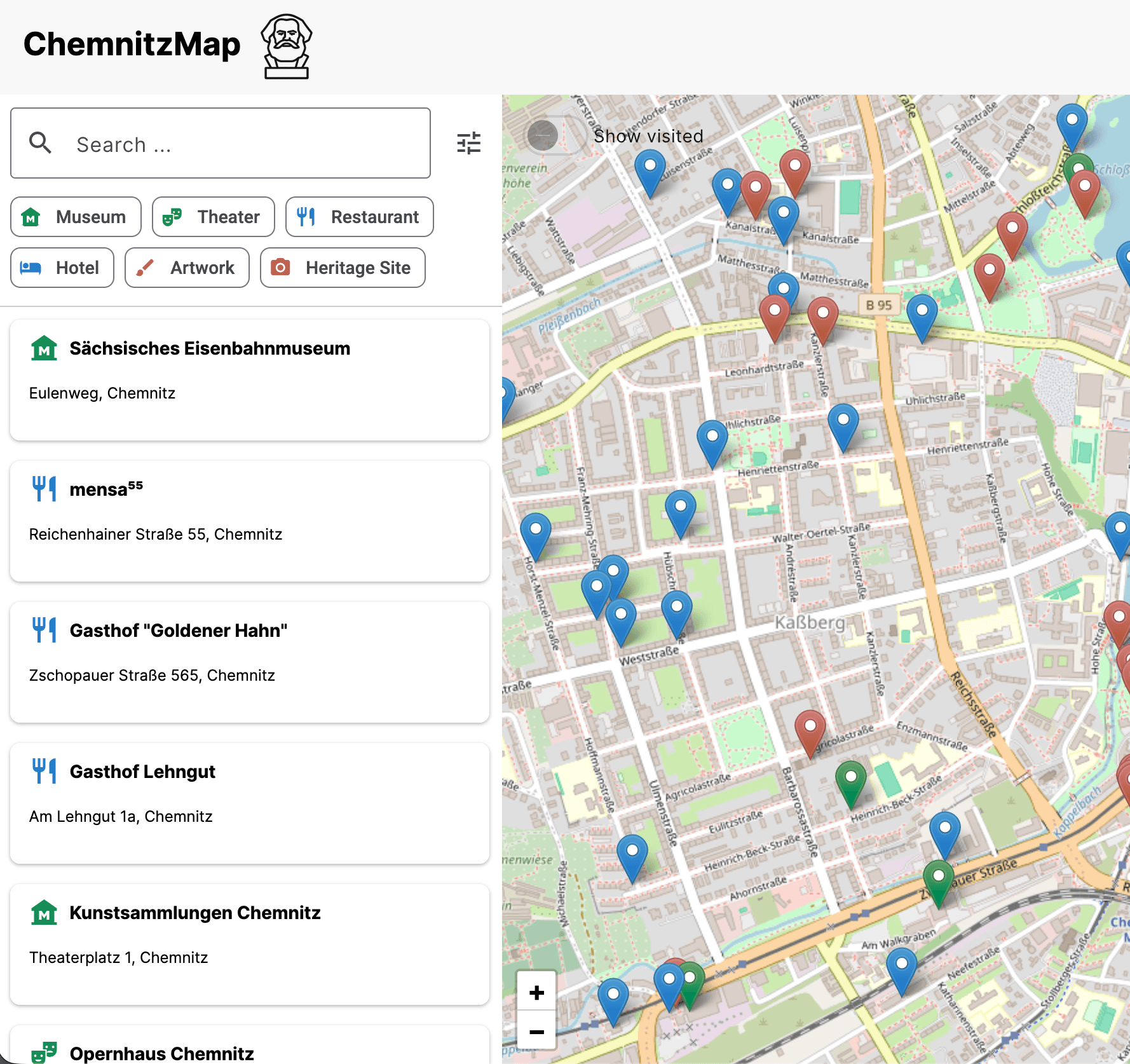Click the camera icon in the Heritage Site filter
Screen dimensions: 1130x1064
click(281, 268)
